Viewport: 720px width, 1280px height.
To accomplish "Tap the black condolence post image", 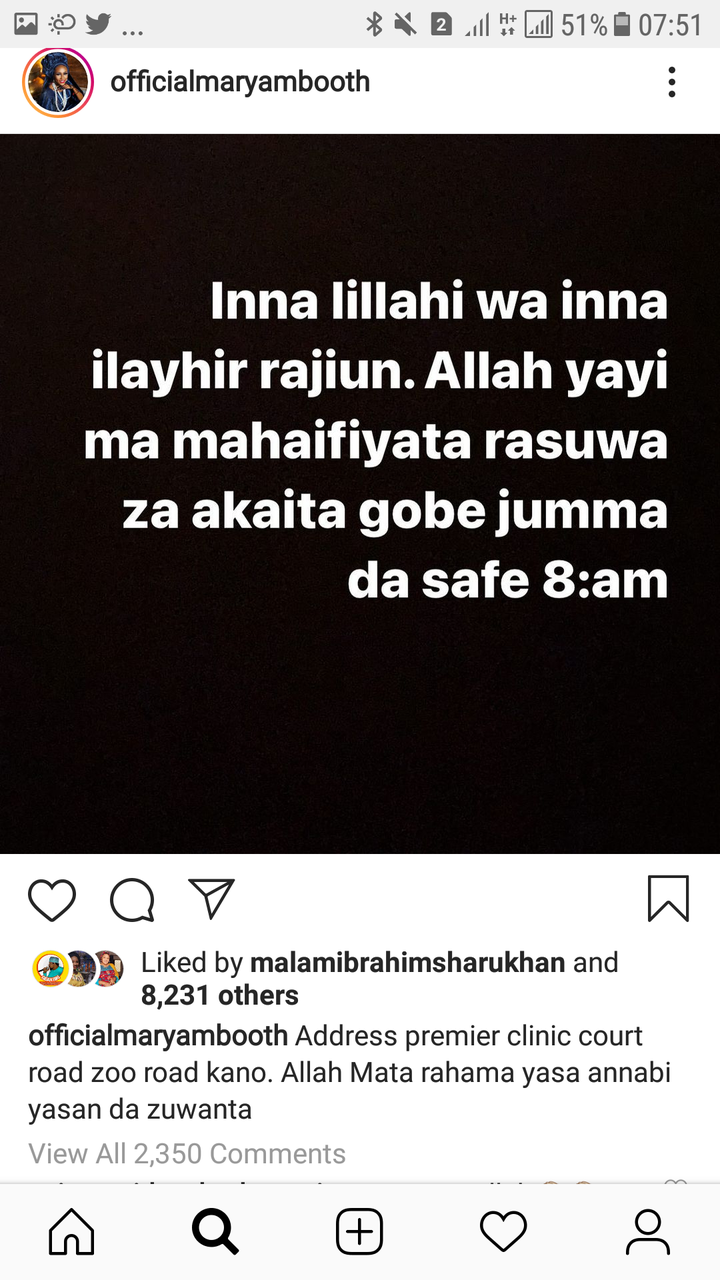I will click(x=360, y=493).
